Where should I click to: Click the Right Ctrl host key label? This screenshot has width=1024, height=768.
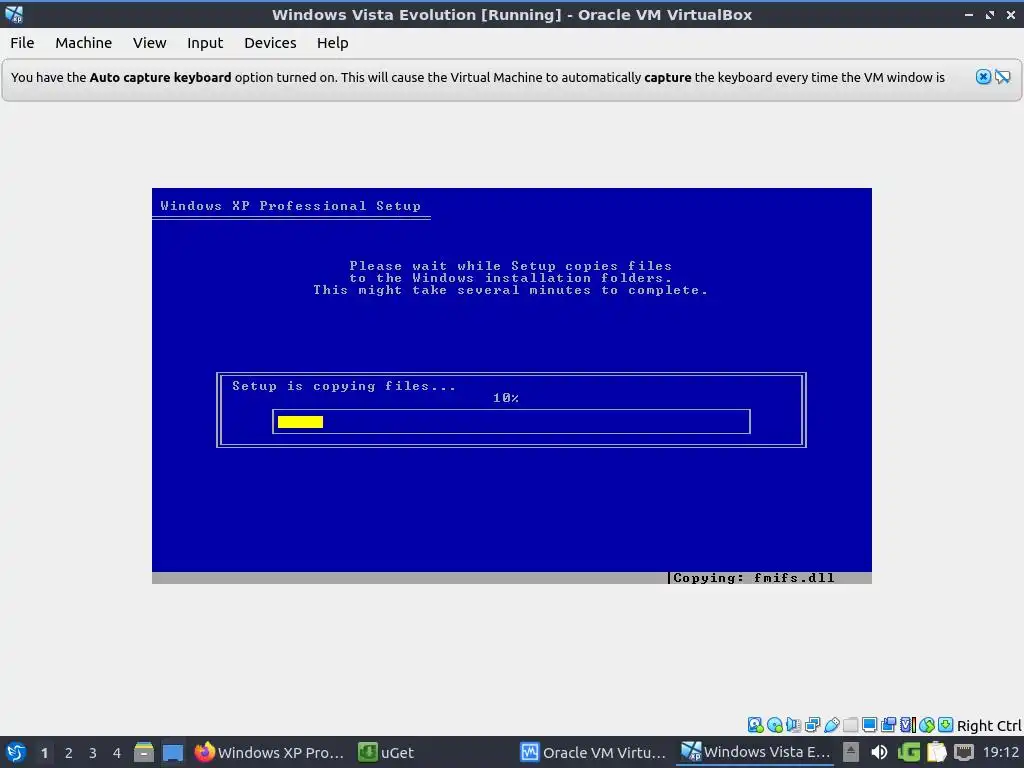[x=989, y=726]
